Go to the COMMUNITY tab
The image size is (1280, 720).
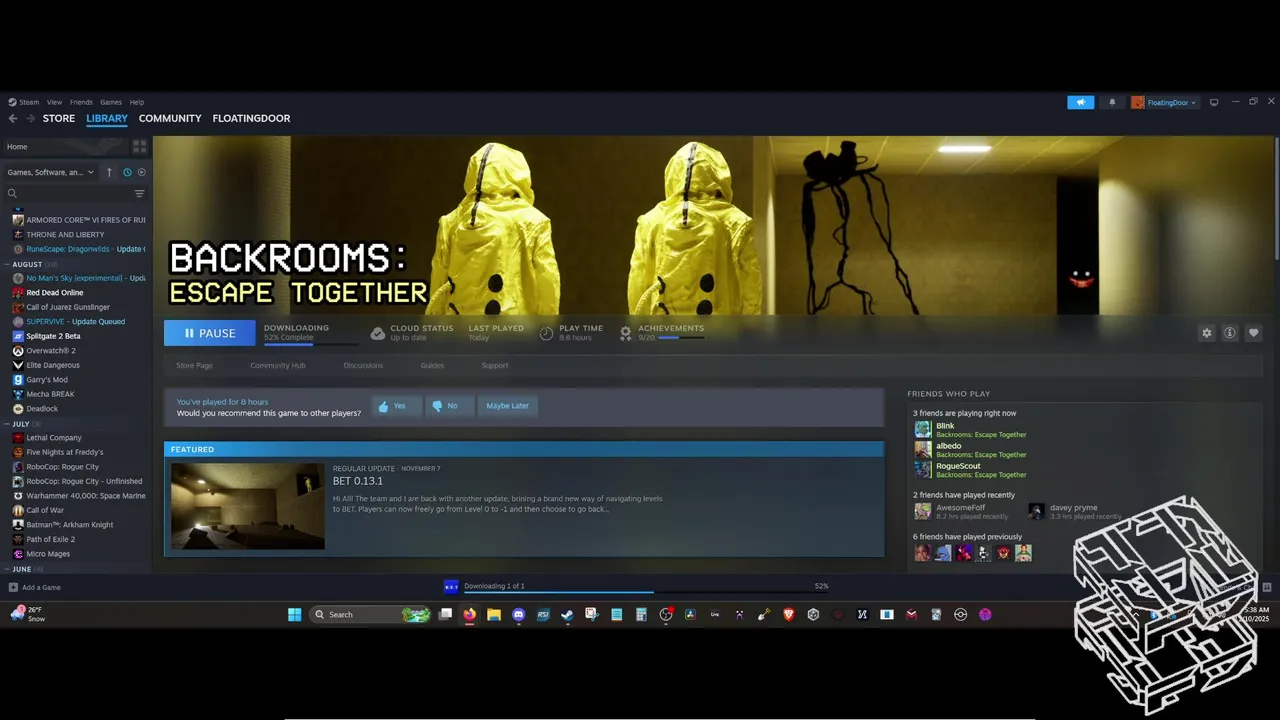170,118
